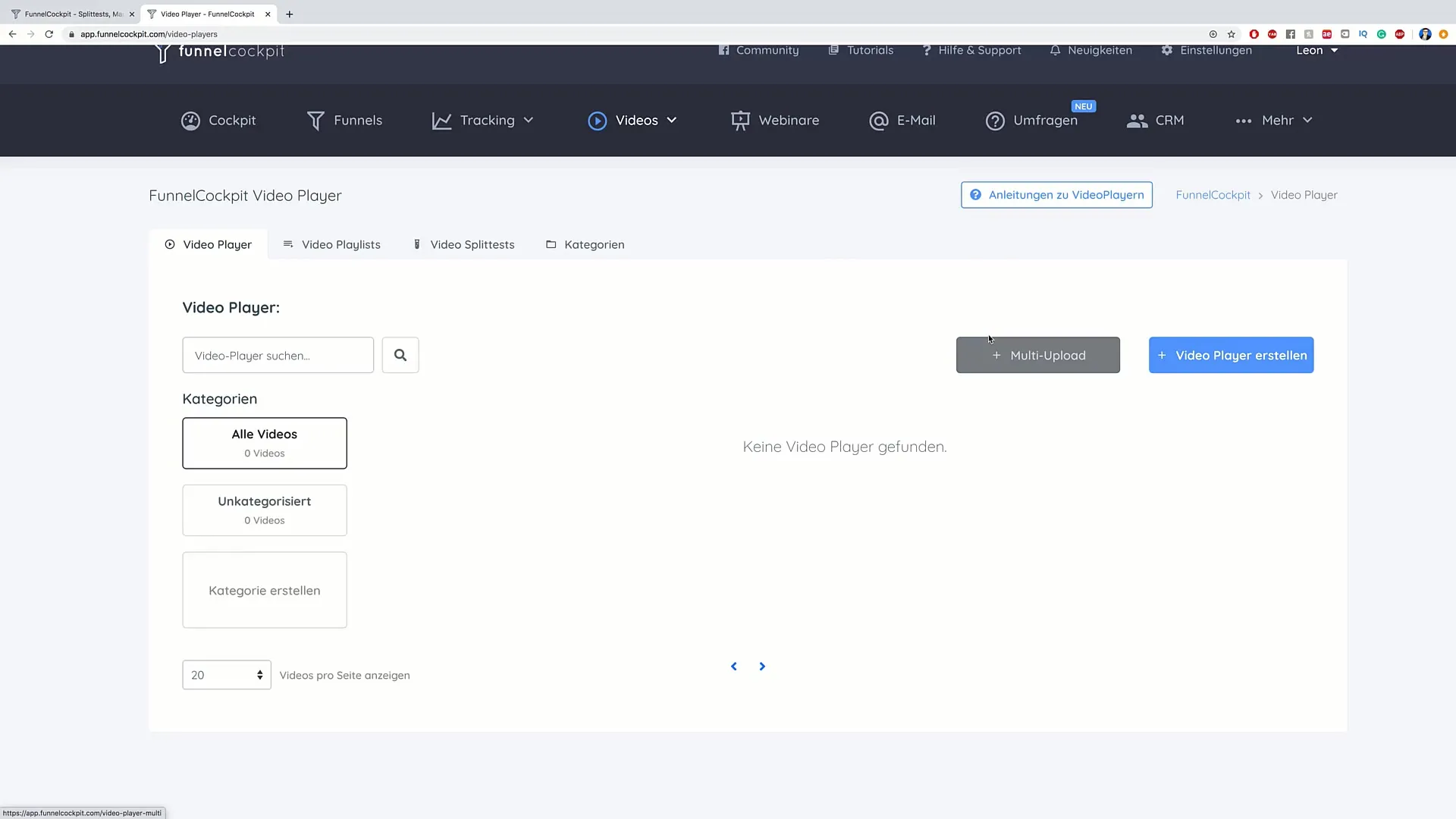Click the Einstellungen gear toggle
Screen dimensions: 1456x819
tap(1167, 50)
